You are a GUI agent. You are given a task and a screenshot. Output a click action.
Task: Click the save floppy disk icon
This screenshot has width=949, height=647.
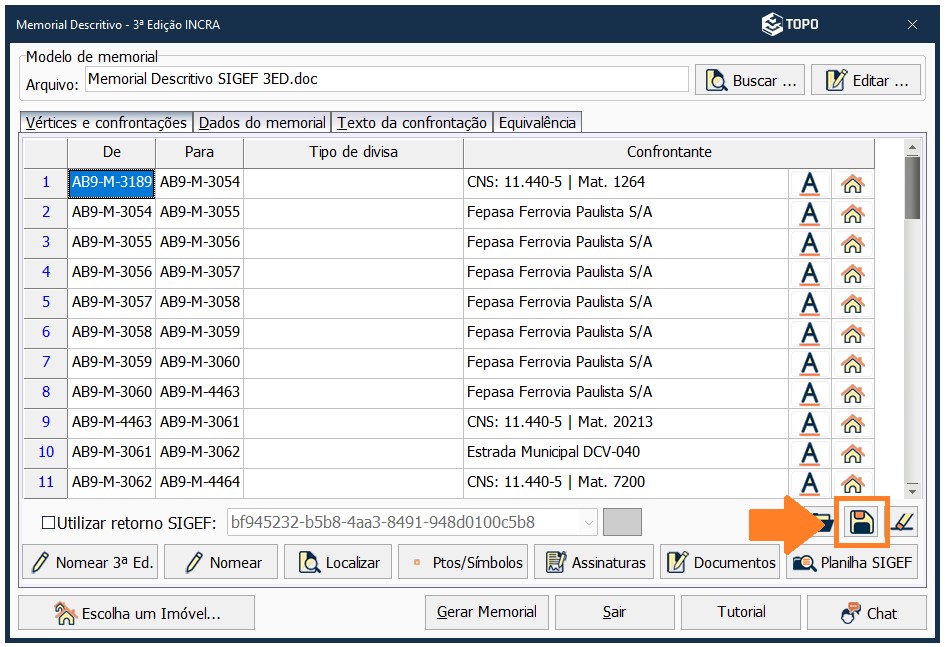pos(861,521)
